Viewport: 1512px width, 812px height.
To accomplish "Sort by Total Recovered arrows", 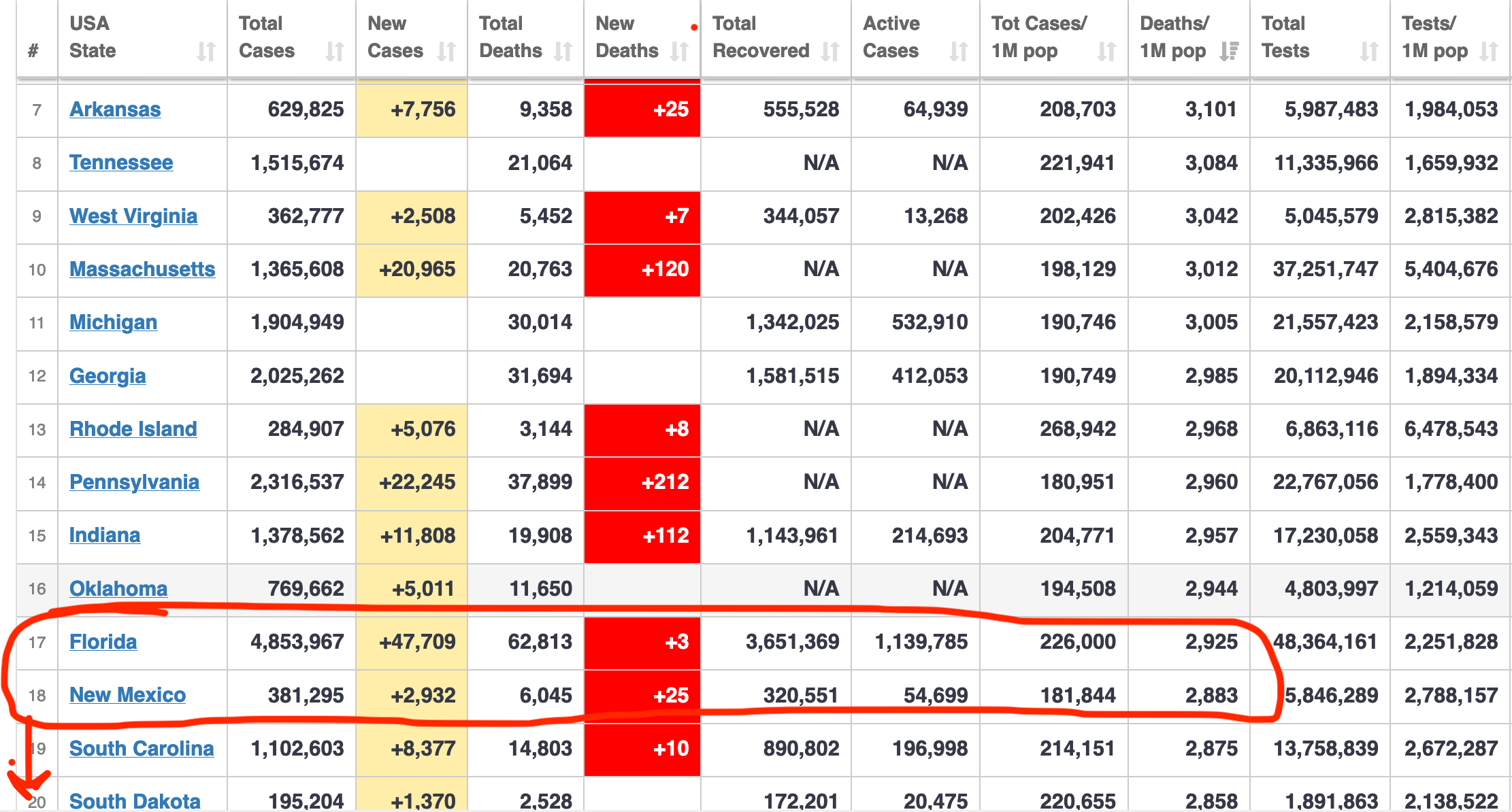I will pos(829,52).
